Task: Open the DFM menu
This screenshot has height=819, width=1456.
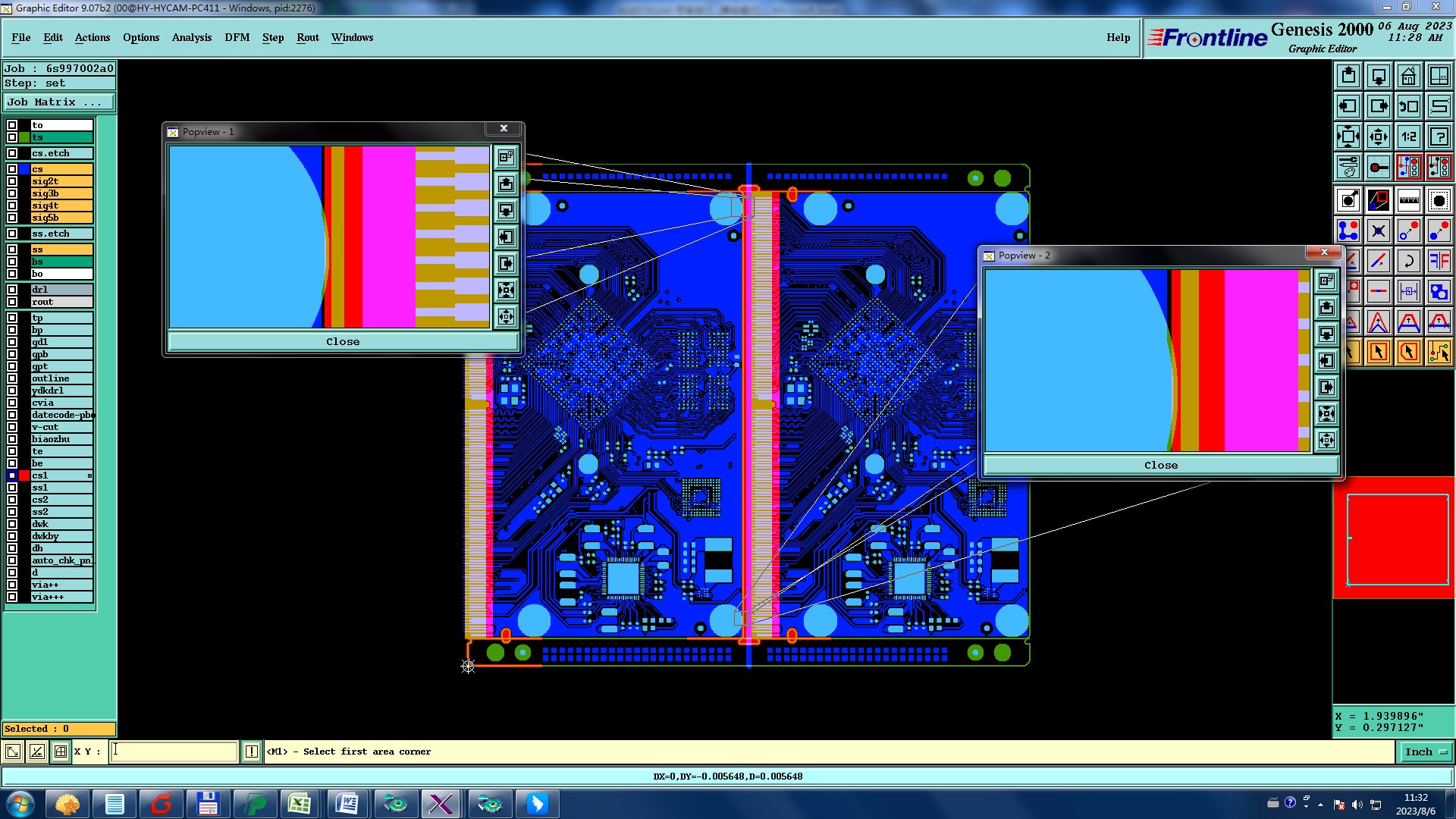Action: 237,37
